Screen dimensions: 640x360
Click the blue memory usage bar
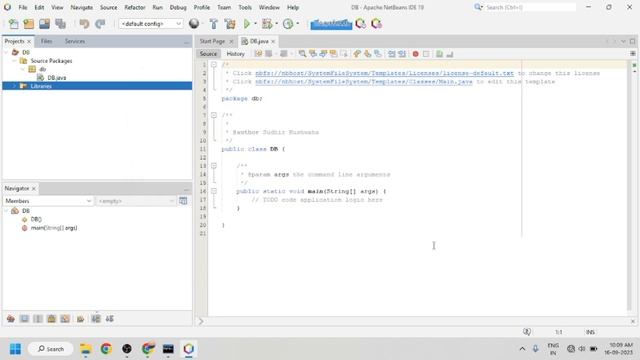coord(331,24)
